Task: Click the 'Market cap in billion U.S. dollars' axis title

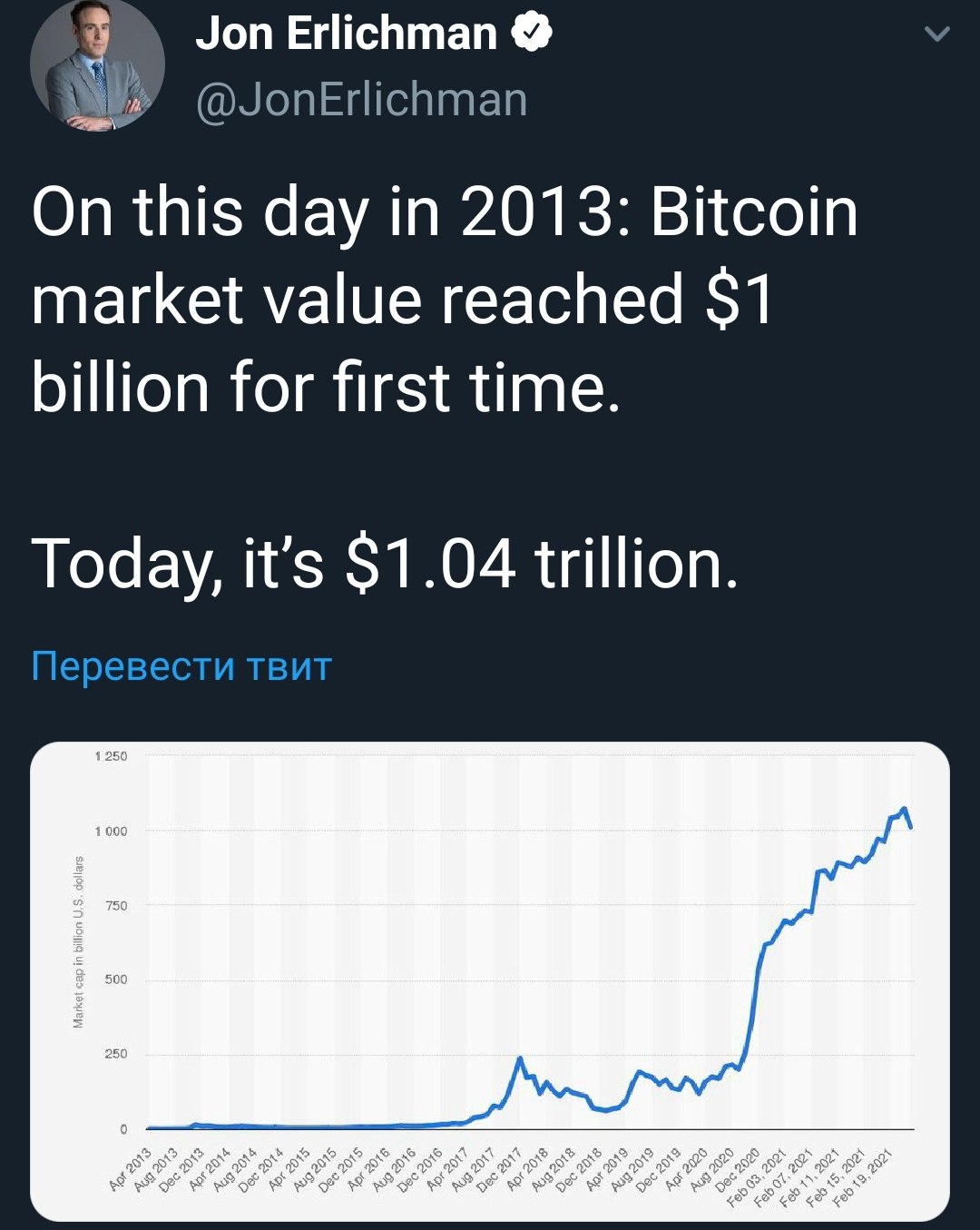Action: click(x=79, y=942)
